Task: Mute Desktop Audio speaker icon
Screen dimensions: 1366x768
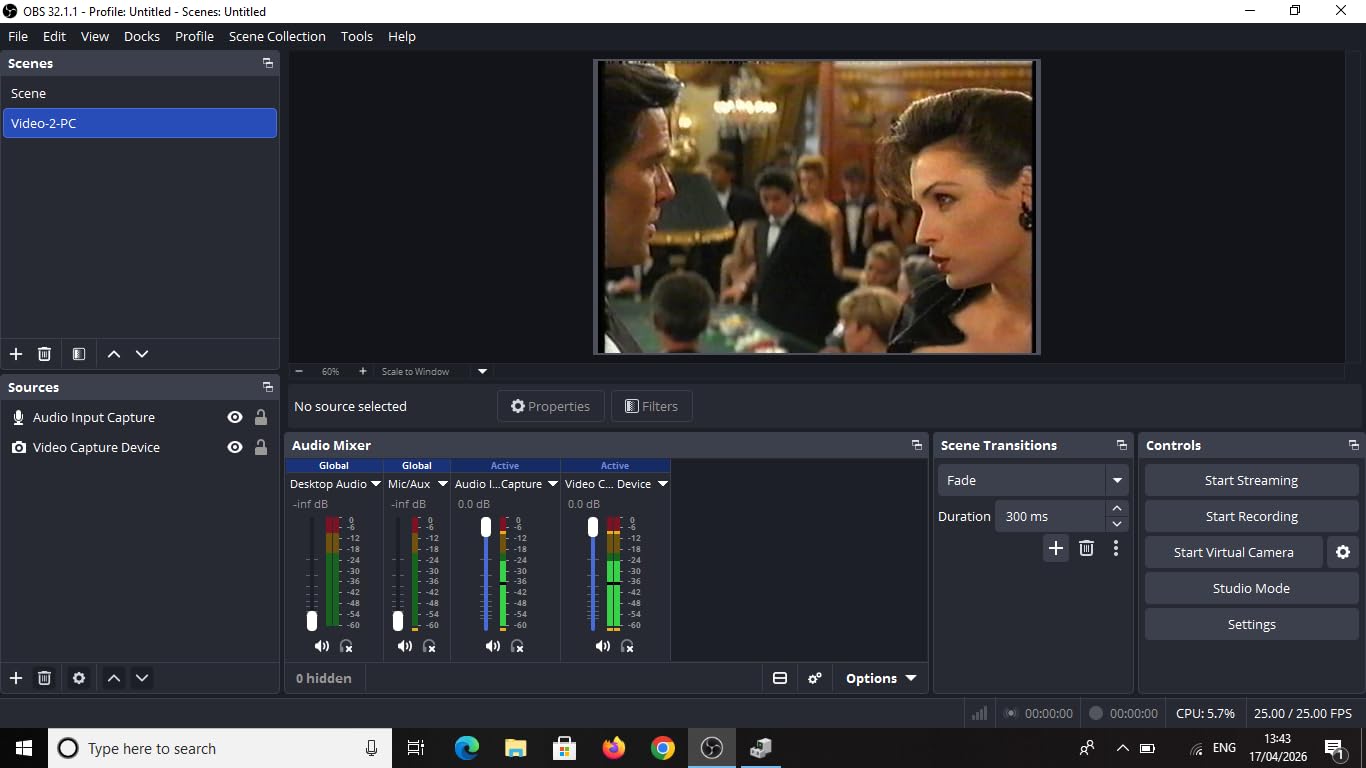Action: tap(321, 646)
